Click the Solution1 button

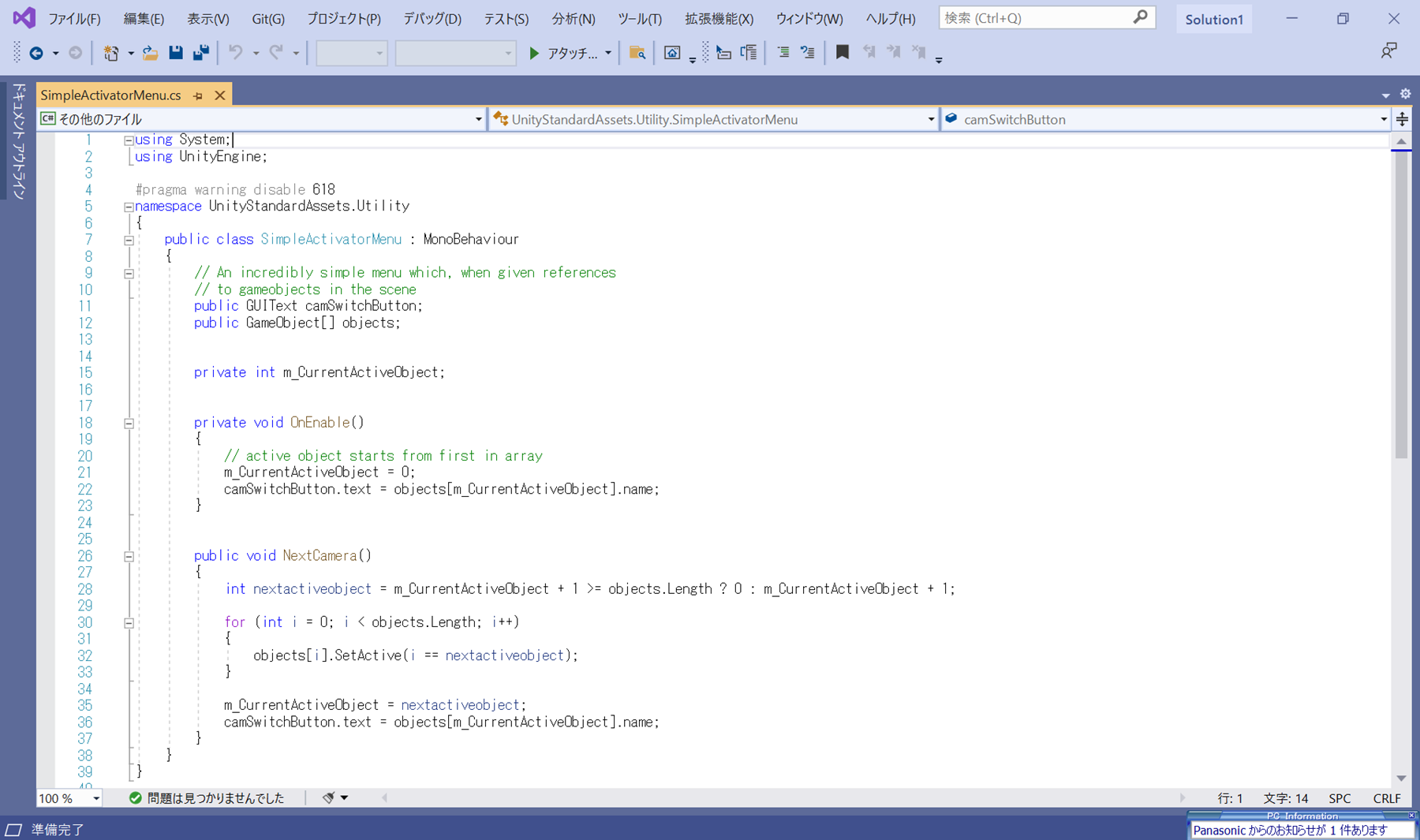tap(1214, 18)
